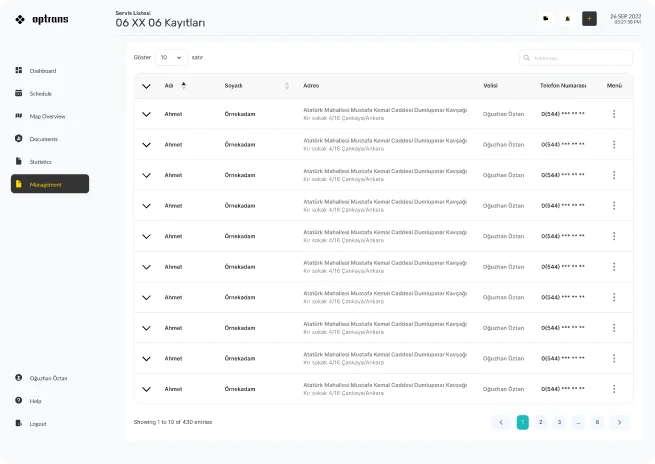Open Map Overview in sidebar
The image size is (655, 464).
pos(47,116)
